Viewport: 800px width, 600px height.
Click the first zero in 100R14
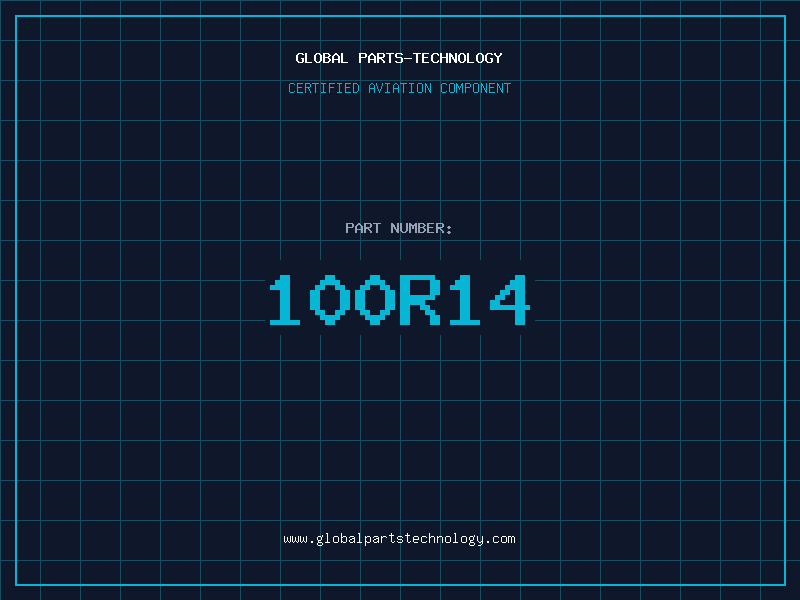[x=330, y=300]
